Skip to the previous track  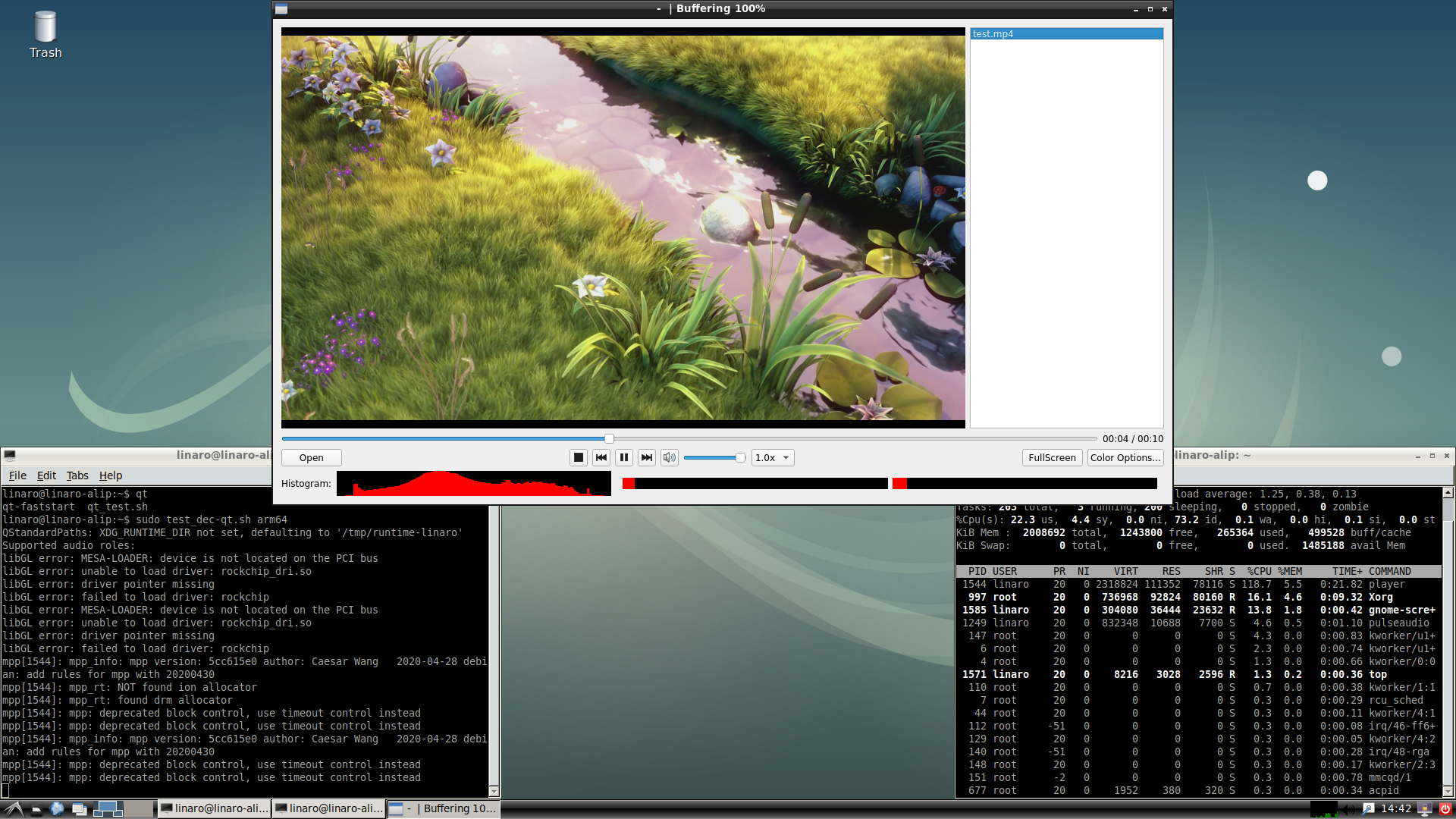(x=601, y=457)
